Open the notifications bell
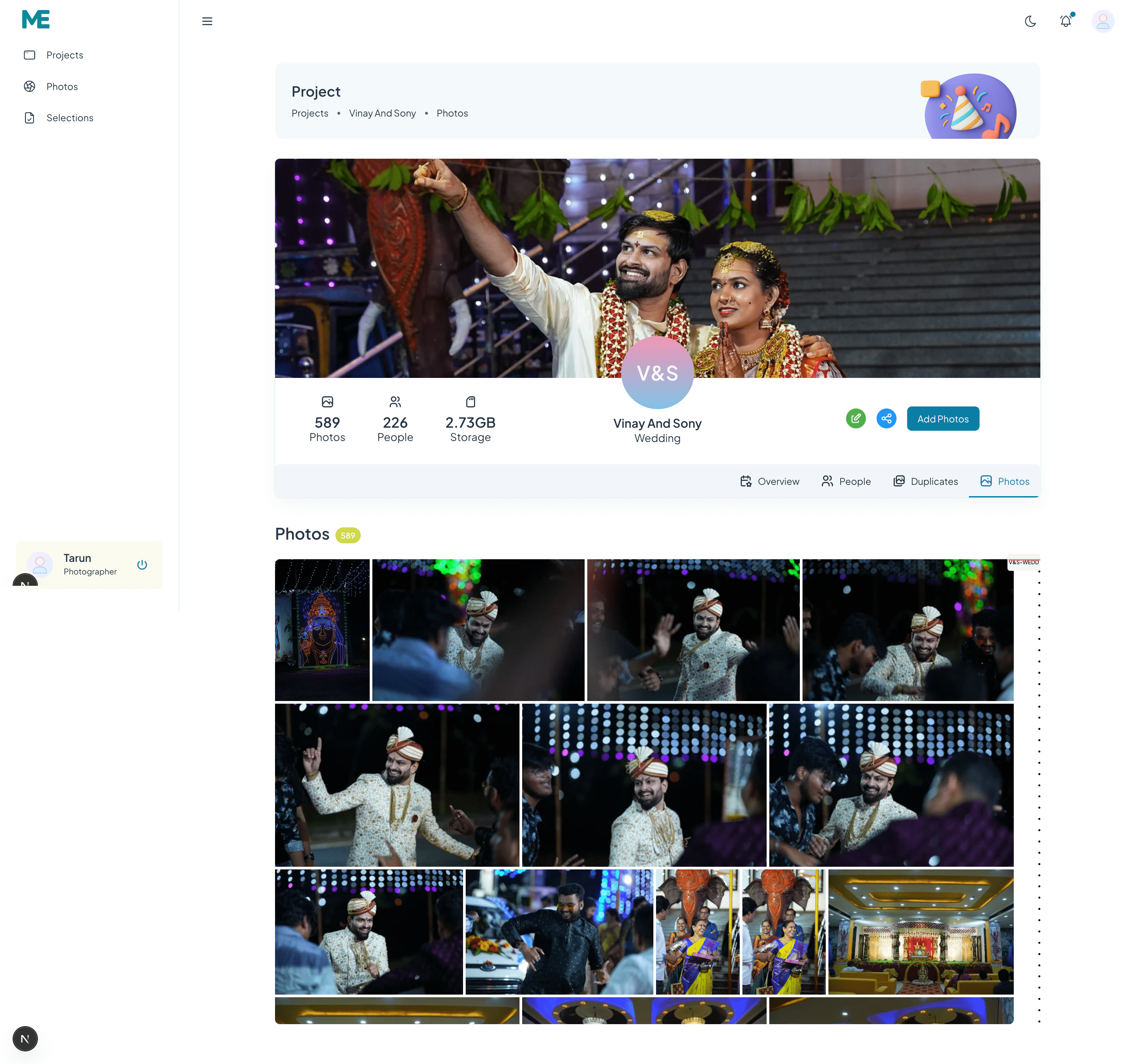 click(x=1065, y=21)
